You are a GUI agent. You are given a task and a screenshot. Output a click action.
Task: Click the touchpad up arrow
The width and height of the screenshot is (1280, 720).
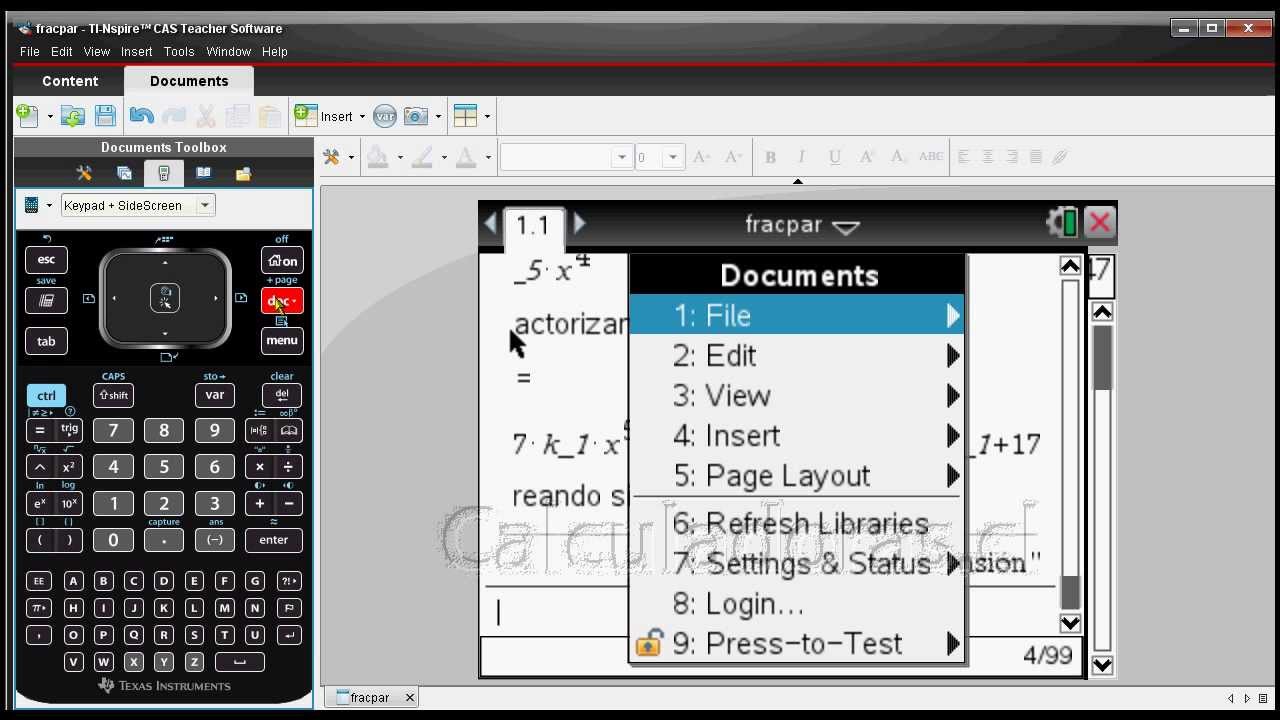tap(165, 262)
